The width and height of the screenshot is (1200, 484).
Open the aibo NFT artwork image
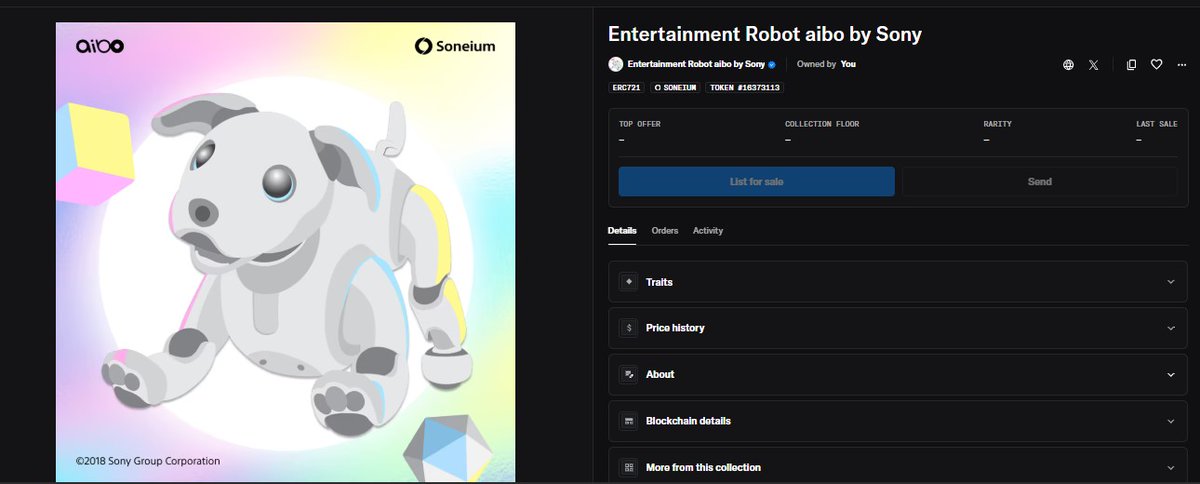pyautogui.click(x=285, y=250)
